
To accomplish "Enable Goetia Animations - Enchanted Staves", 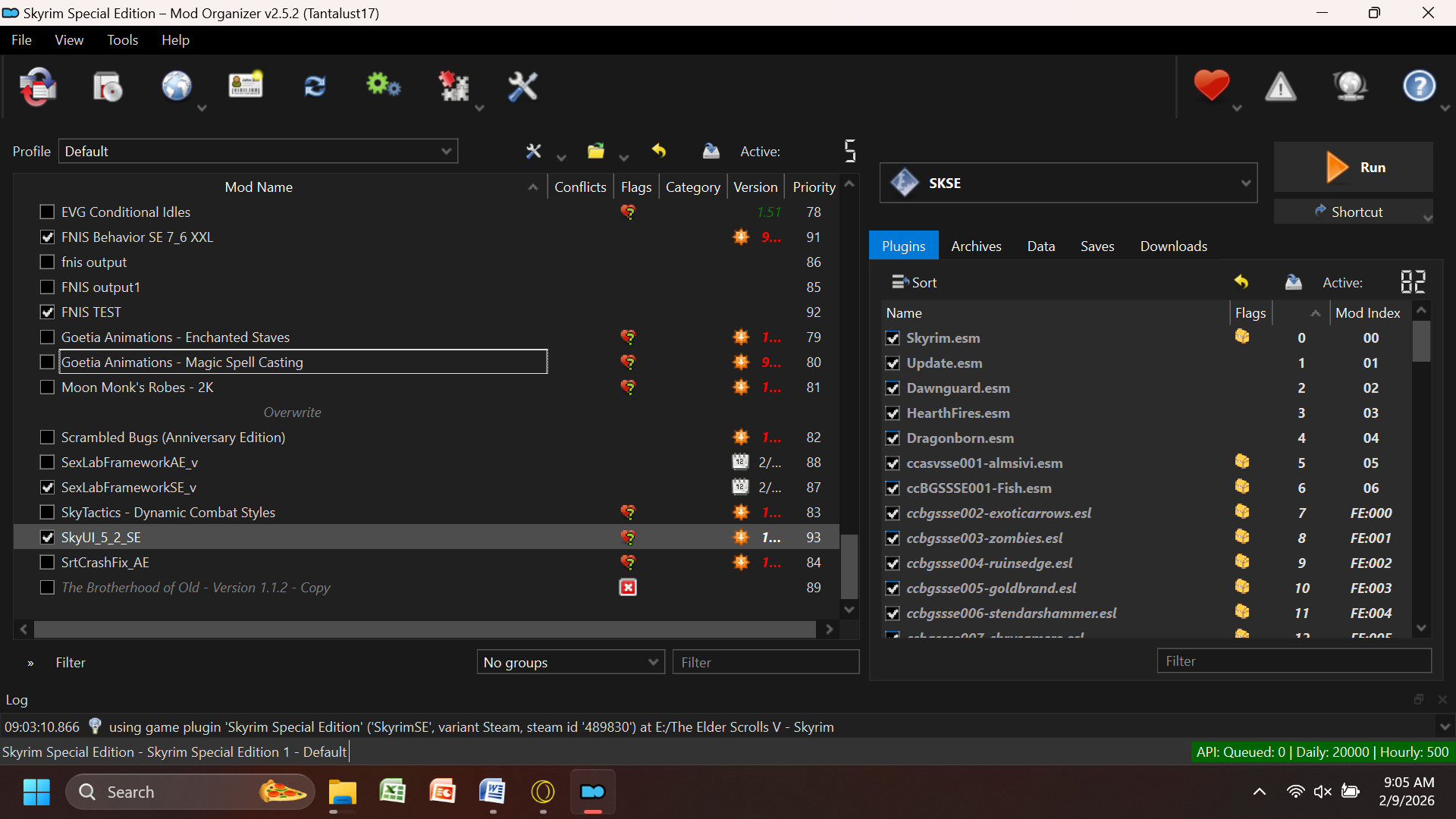I will 47,337.
